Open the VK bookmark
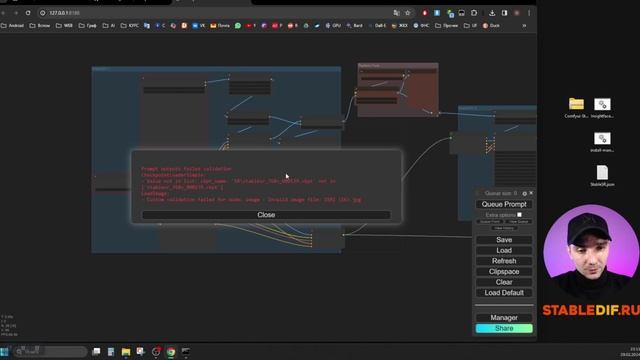The height and width of the screenshot is (360, 640). (199, 25)
